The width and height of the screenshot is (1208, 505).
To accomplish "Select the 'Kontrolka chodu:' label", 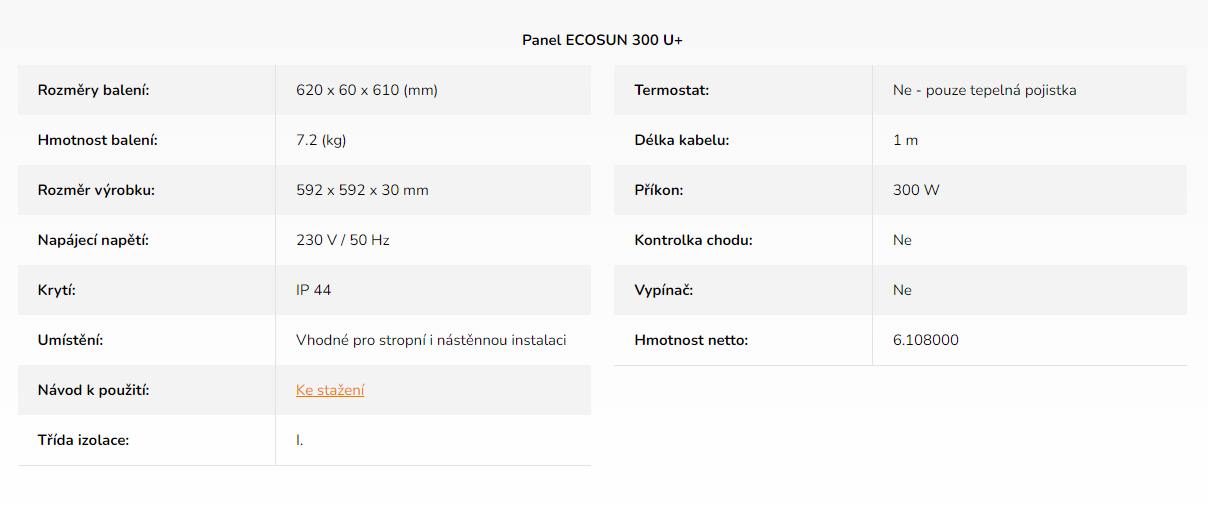I will 693,240.
